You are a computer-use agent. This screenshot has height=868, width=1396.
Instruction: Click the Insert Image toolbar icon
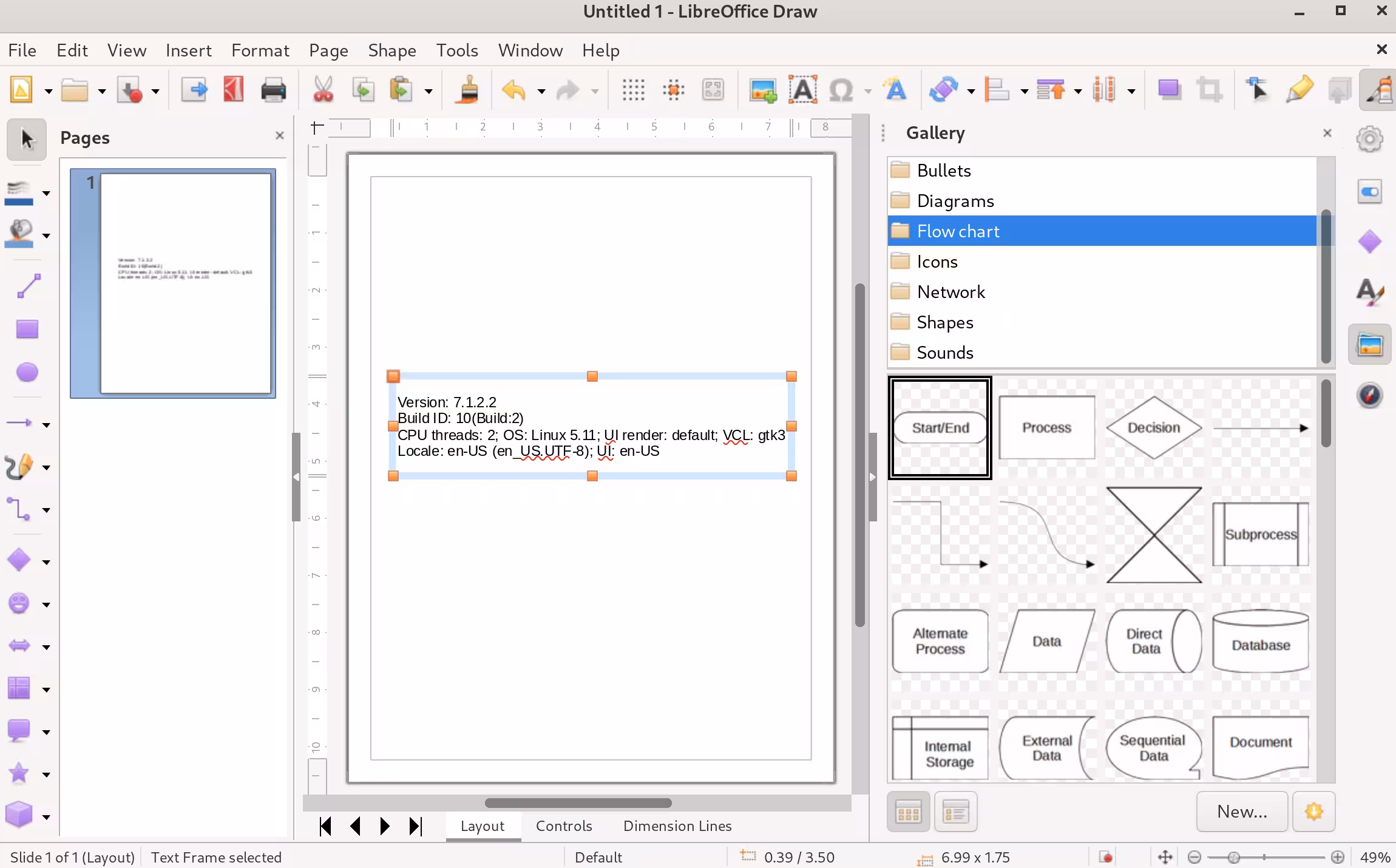[x=762, y=90]
